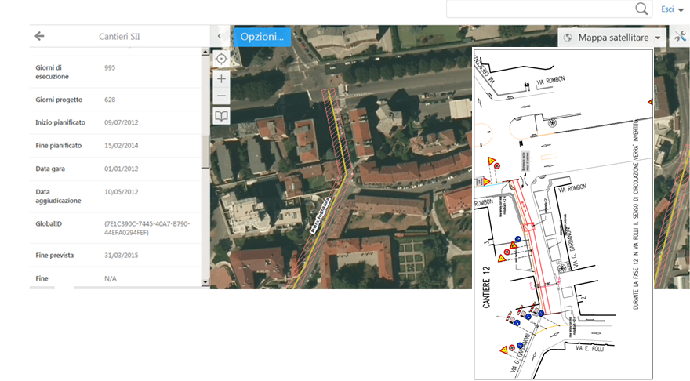The image size is (690, 381).
Task: Expand the Esci user menu
Action: pyautogui.click(x=672, y=9)
